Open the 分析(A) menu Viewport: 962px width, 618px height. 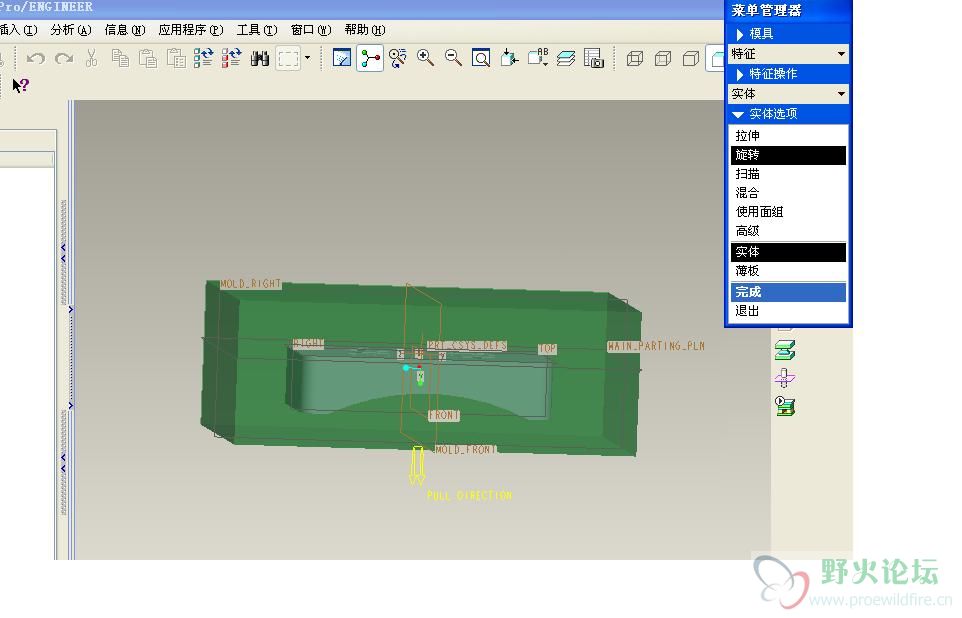pyautogui.click(x=71, y=29)
